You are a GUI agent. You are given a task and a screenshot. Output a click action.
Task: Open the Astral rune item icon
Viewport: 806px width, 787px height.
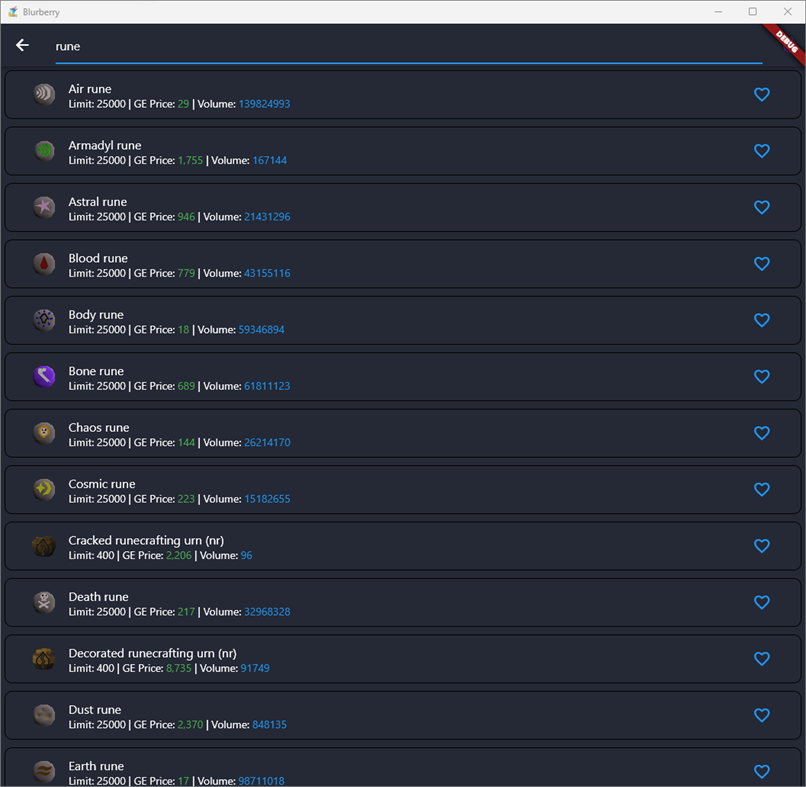pos(44,207)
